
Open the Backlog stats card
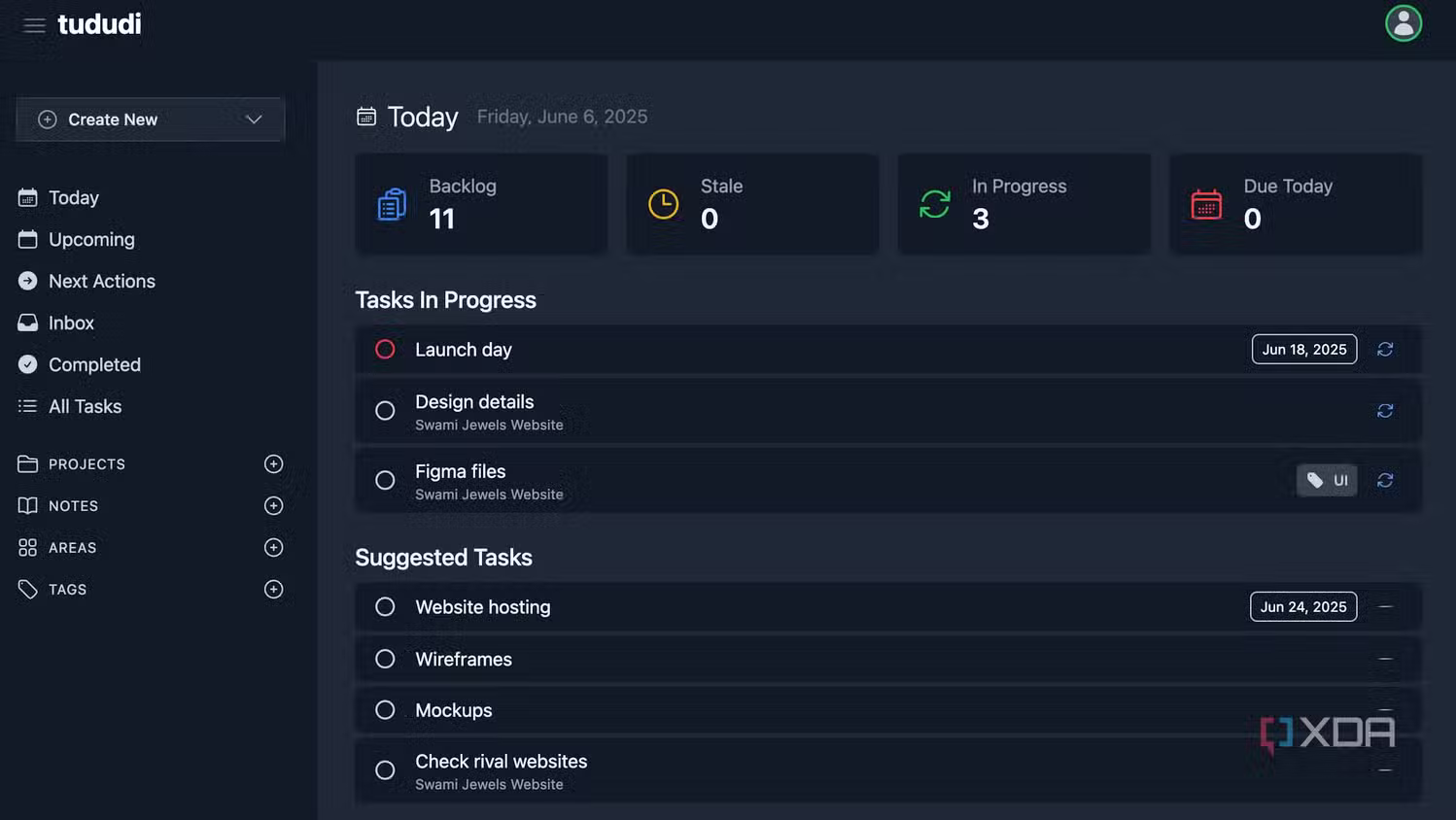click(481, 204)
